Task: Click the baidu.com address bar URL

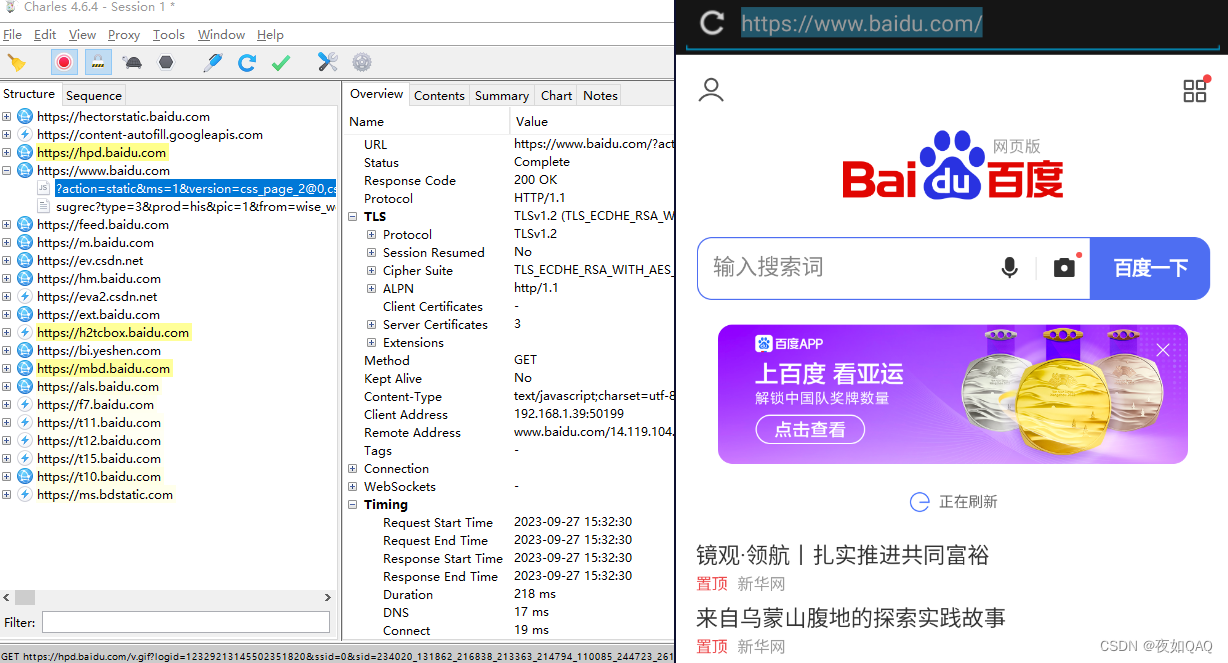Action: coord(862,23)
